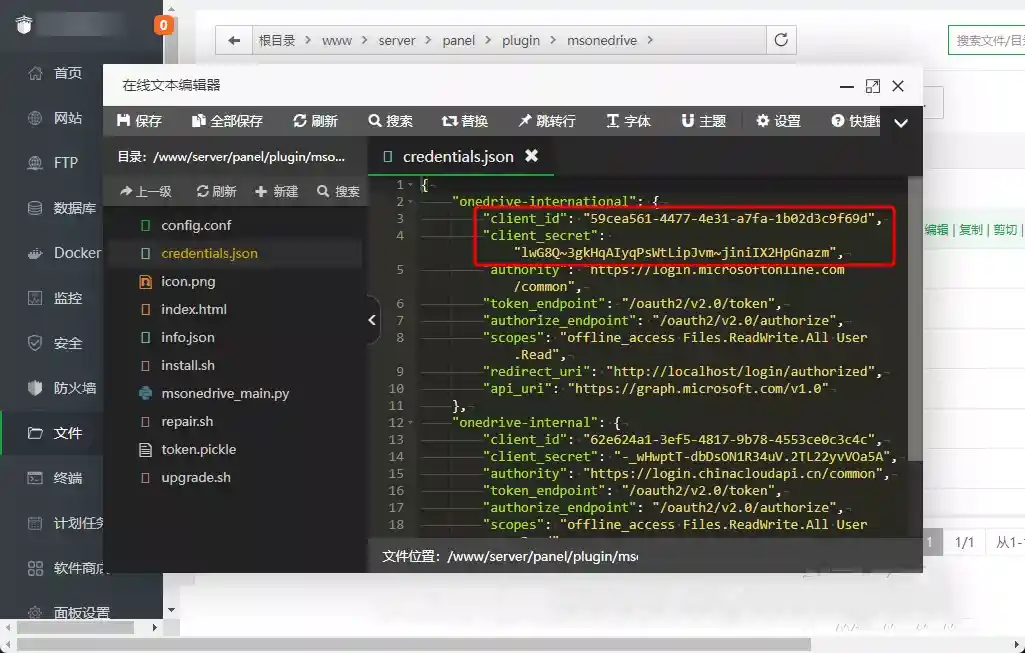This screenshot has height=653, width=1025.
Task: Open the 替换 replace tool
Action: coord(465,121)
